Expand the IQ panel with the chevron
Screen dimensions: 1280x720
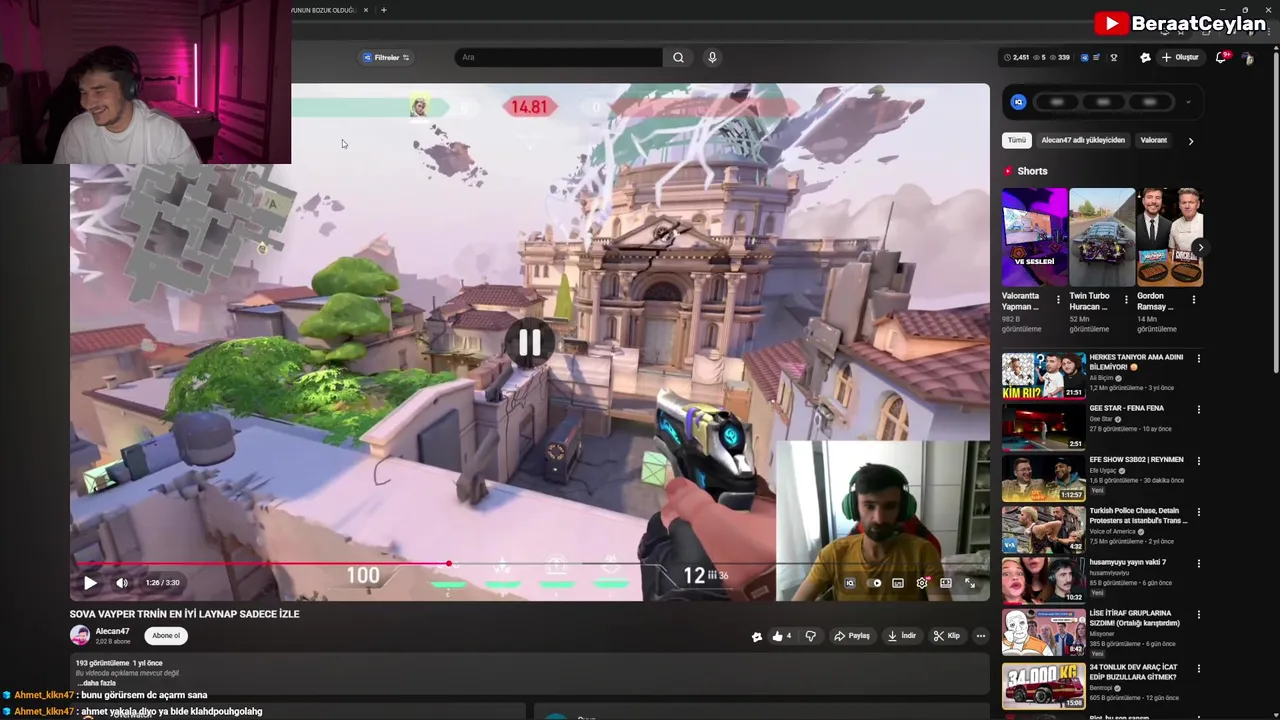(1188, 102)
